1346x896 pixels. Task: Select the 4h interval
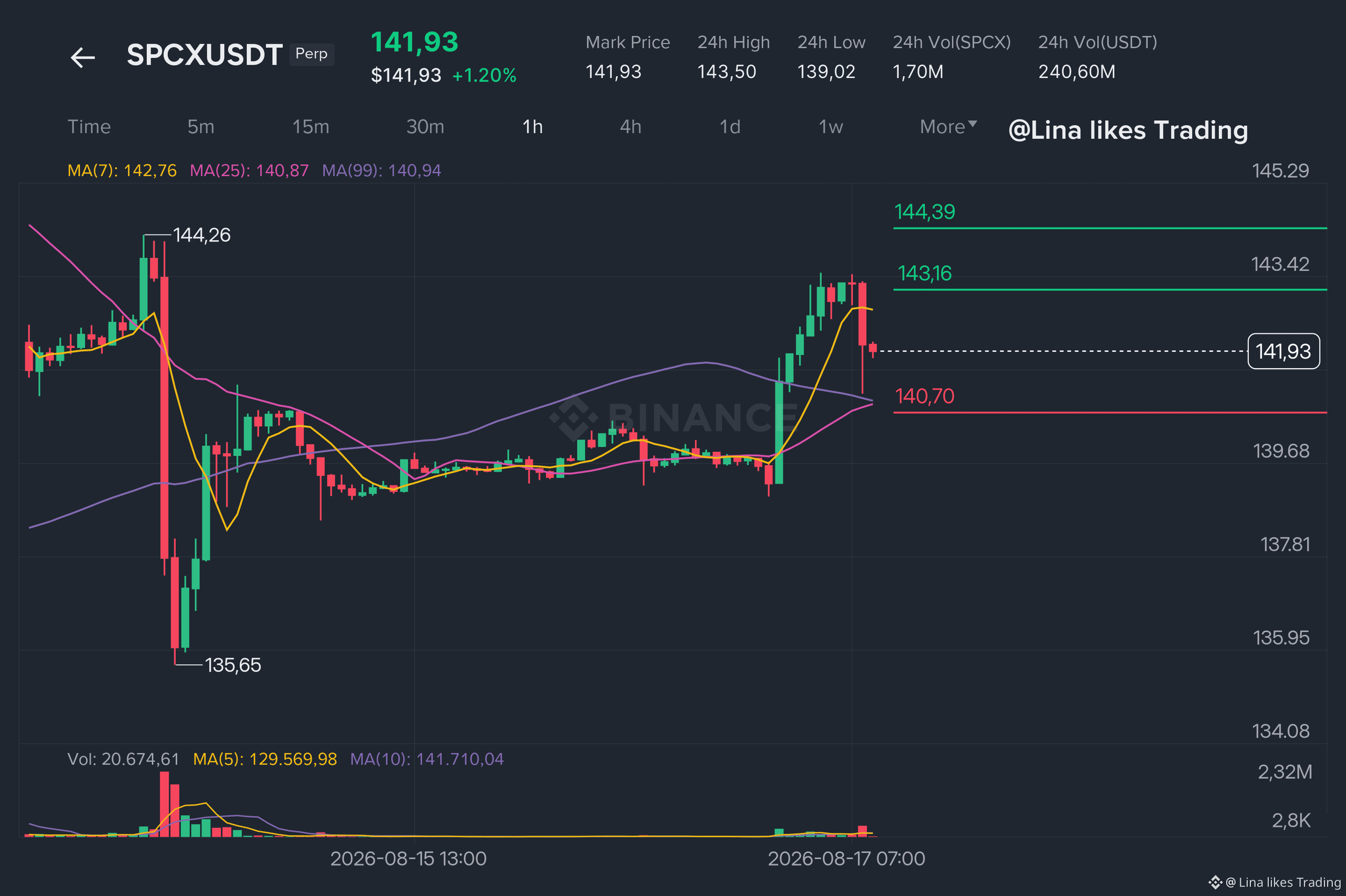[x=631, y=127]
